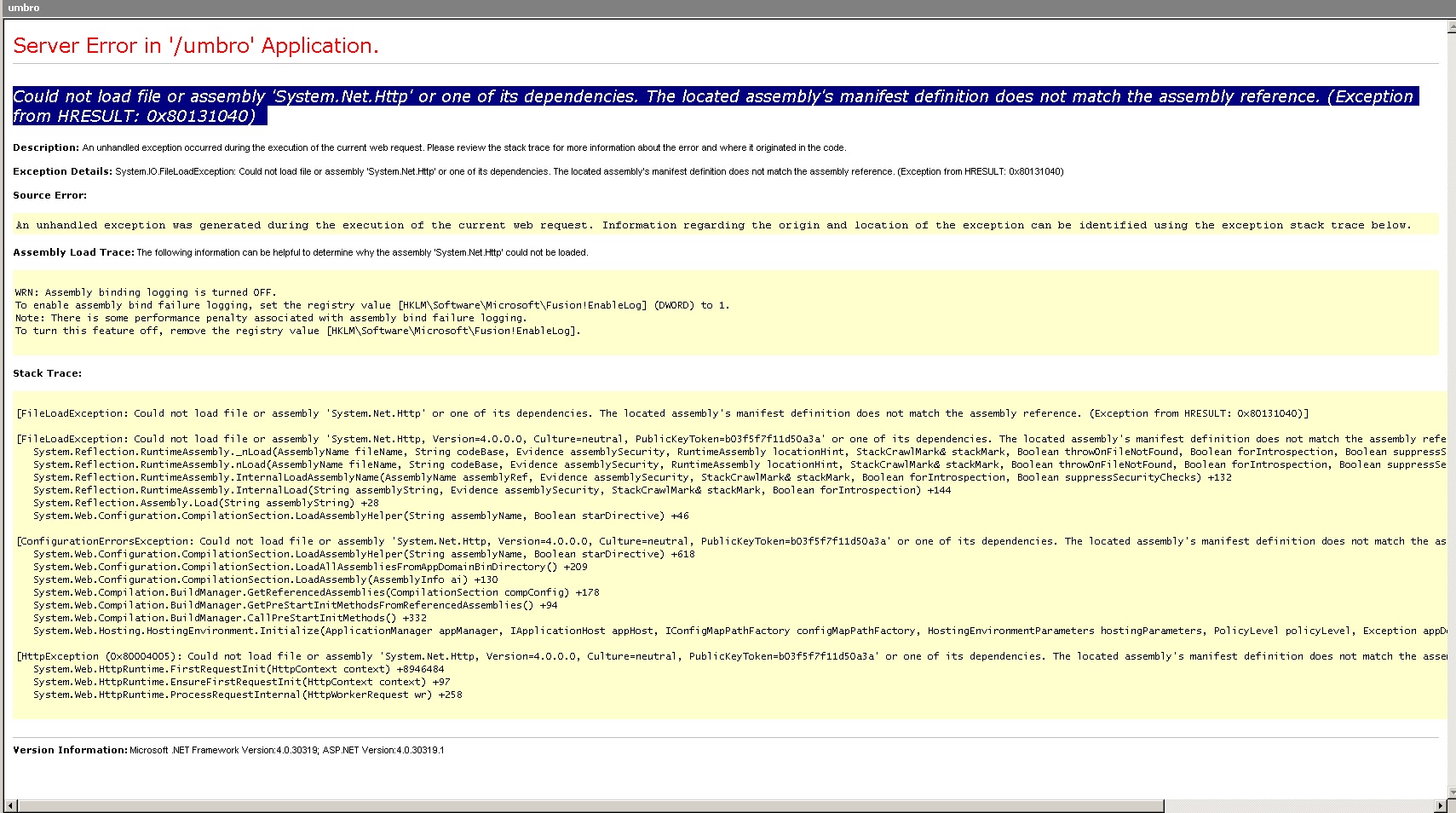This screenshot has width=1456, height=813.
Task: Click the 'umbro' window title
Action: coord(24,8)
